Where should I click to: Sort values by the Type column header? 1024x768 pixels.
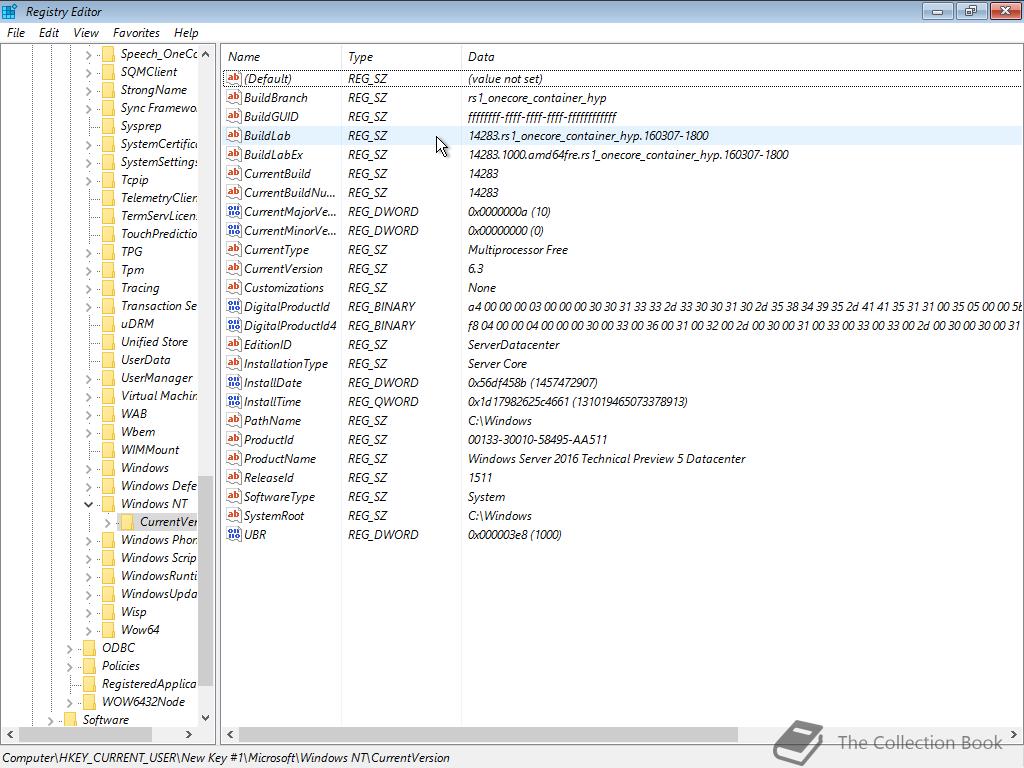pos(401,57)
